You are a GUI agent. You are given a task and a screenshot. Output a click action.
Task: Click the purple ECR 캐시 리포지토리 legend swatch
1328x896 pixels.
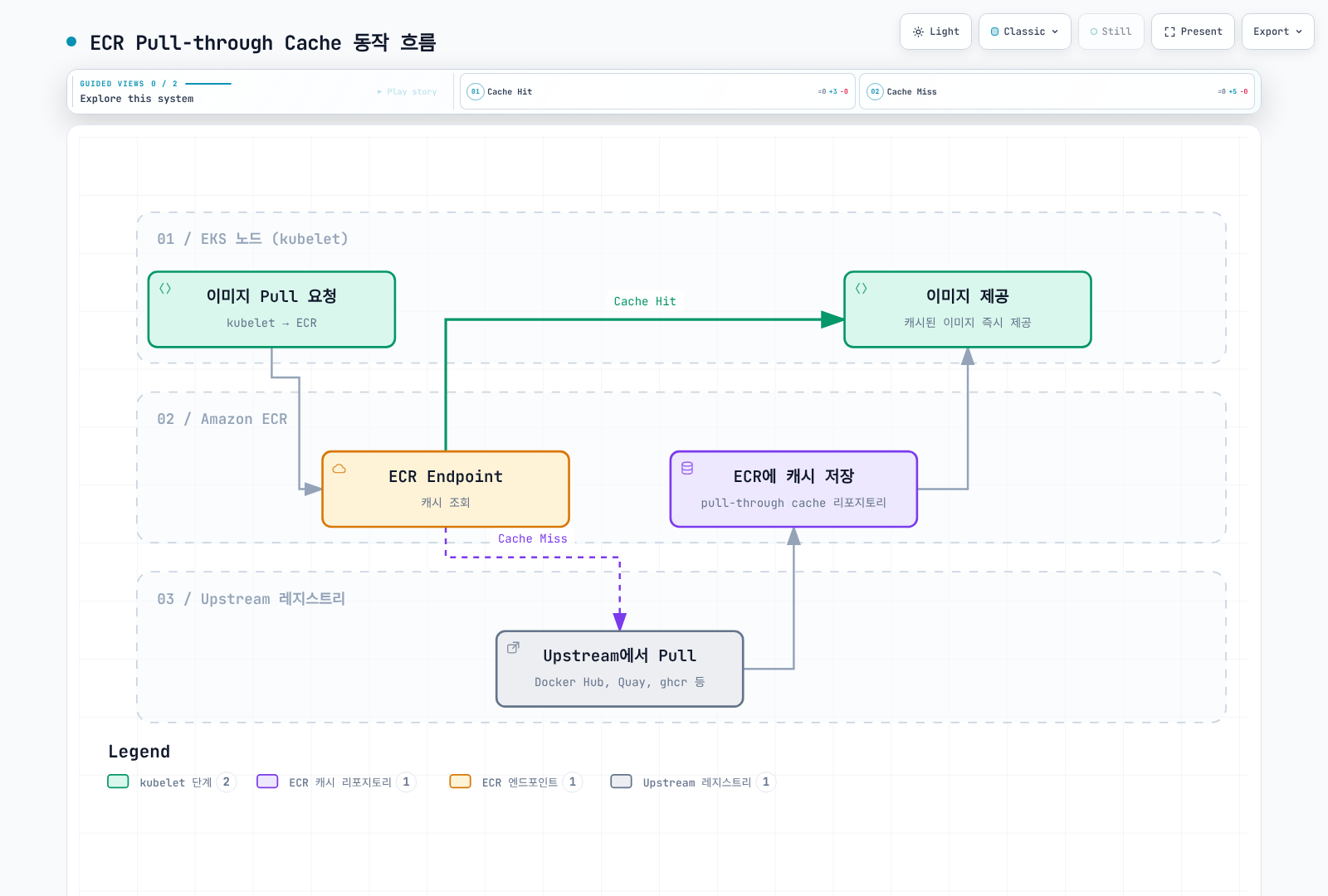pos(267,782)
